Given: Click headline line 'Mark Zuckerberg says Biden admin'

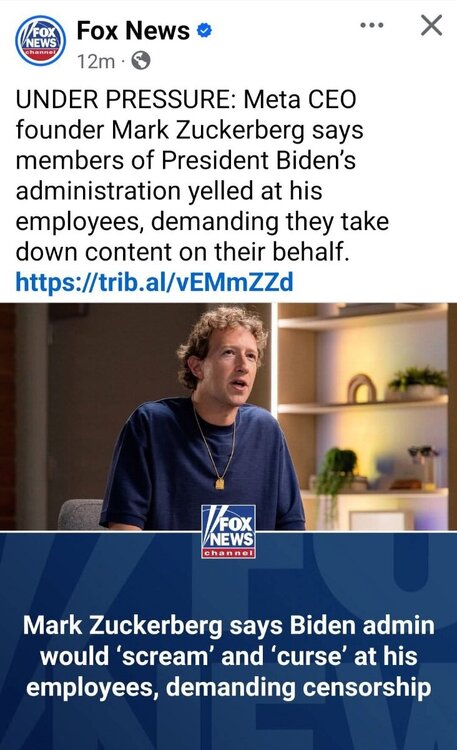Looking at the screenshot, I should (x=229, y=625).
